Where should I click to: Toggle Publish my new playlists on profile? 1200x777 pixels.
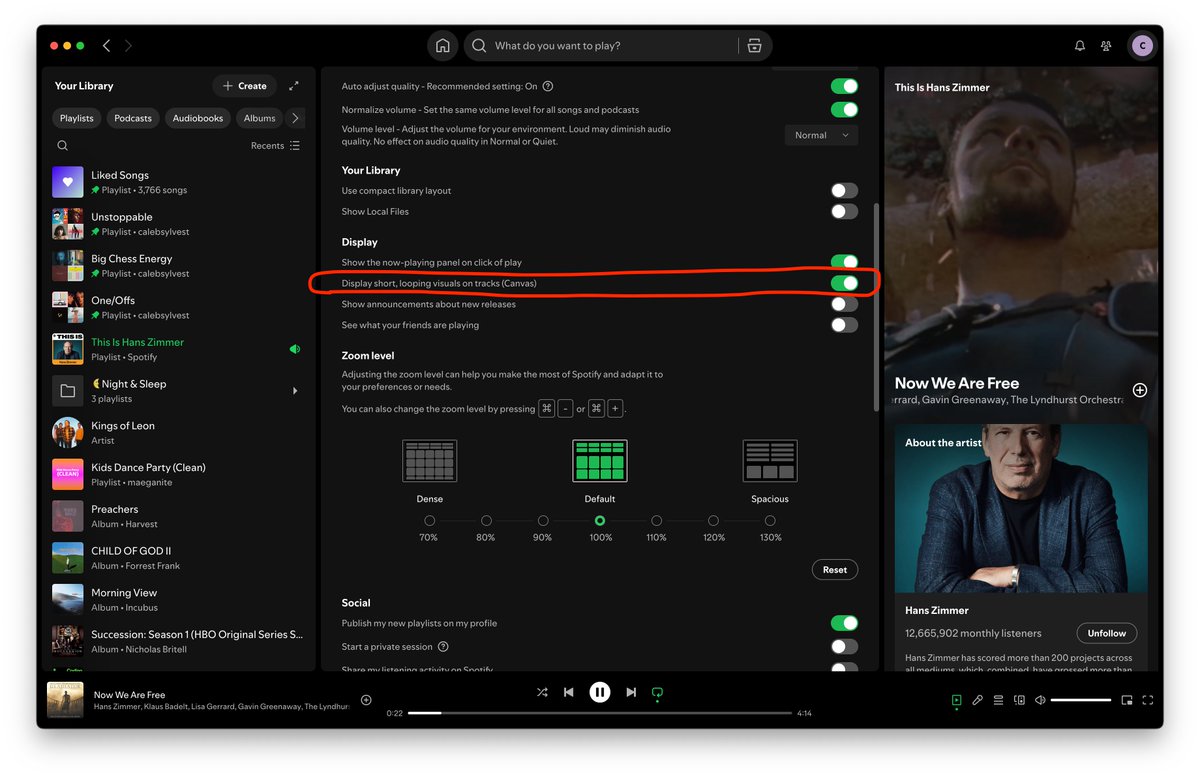pyautogui.click(x=844, y=623)
